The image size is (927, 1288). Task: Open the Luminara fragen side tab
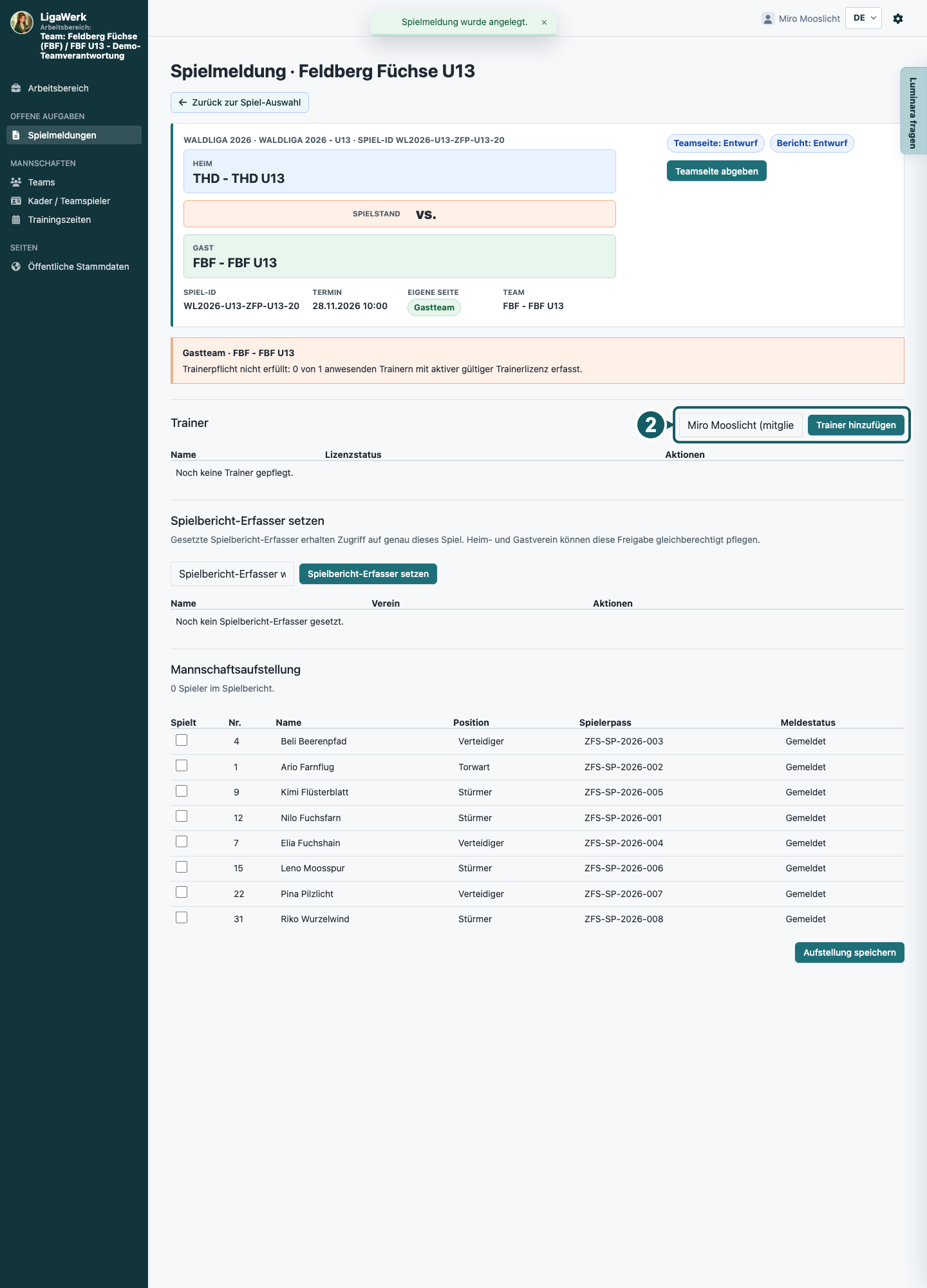(x=913, y=111)
